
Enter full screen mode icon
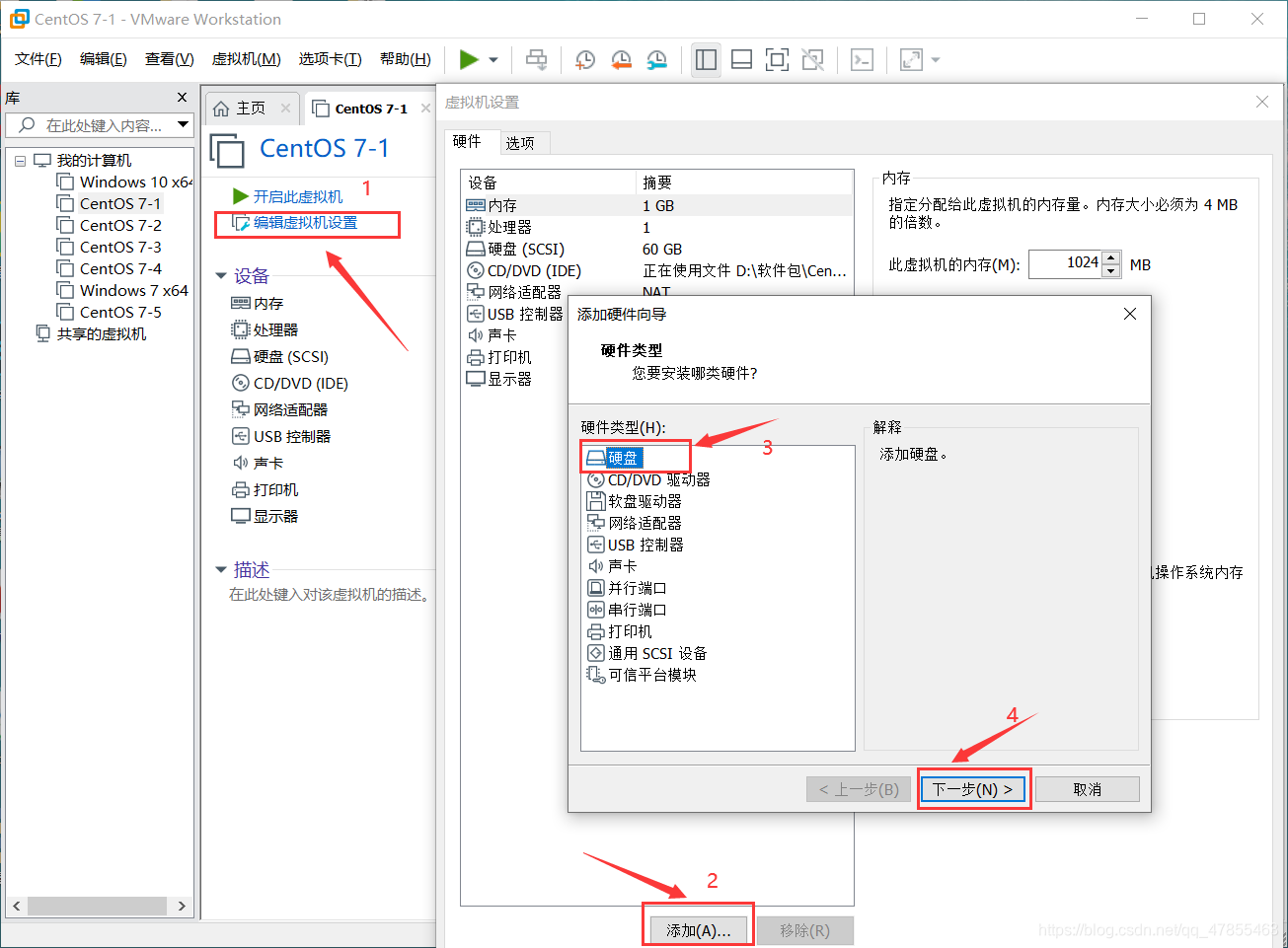pyautogui.click(x=777, y=60)
